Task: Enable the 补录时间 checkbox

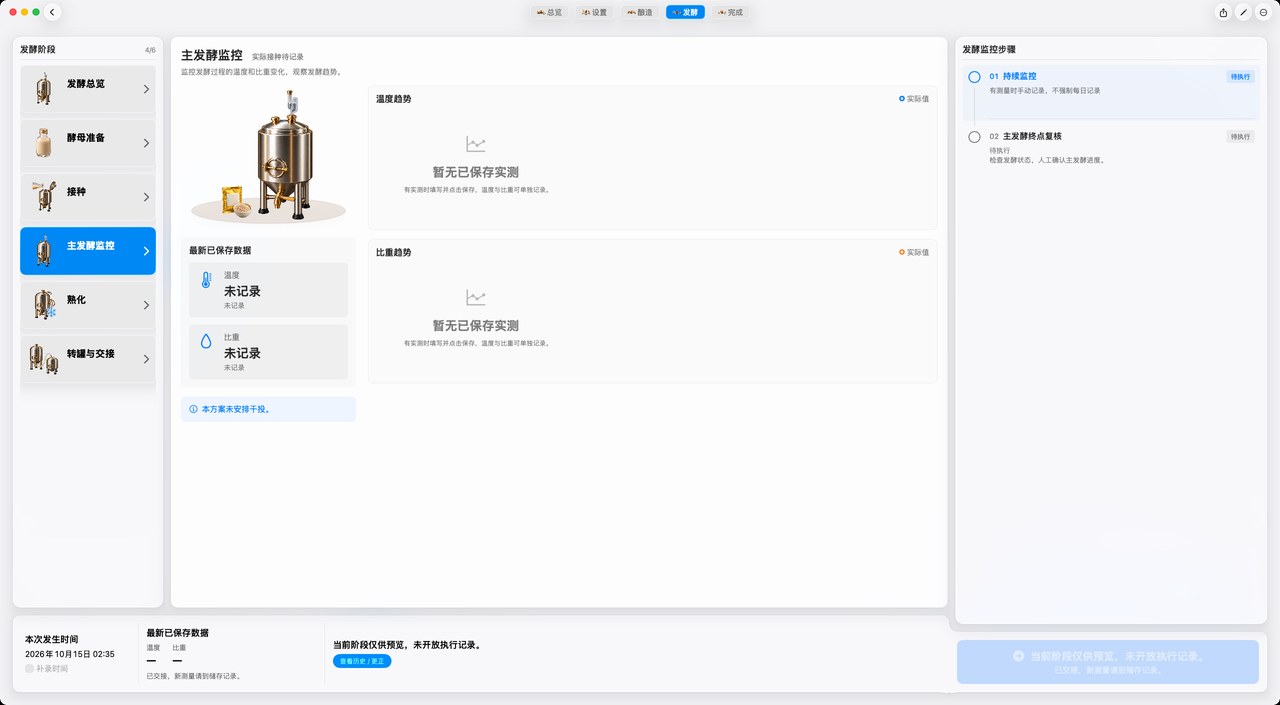Action: pos(30,669)
